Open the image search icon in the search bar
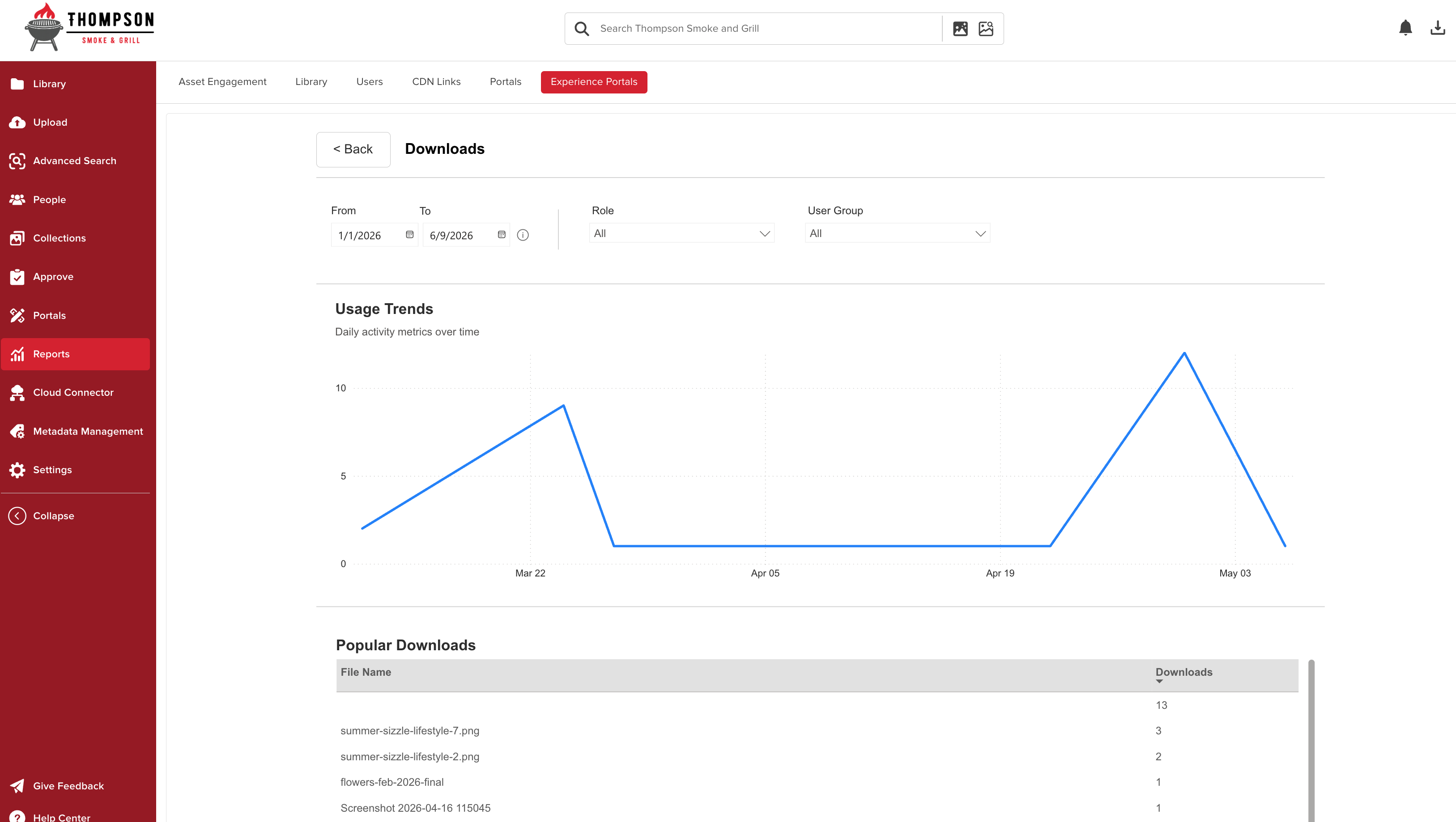Screen dimensions: 1456x822 coord(960,29)
